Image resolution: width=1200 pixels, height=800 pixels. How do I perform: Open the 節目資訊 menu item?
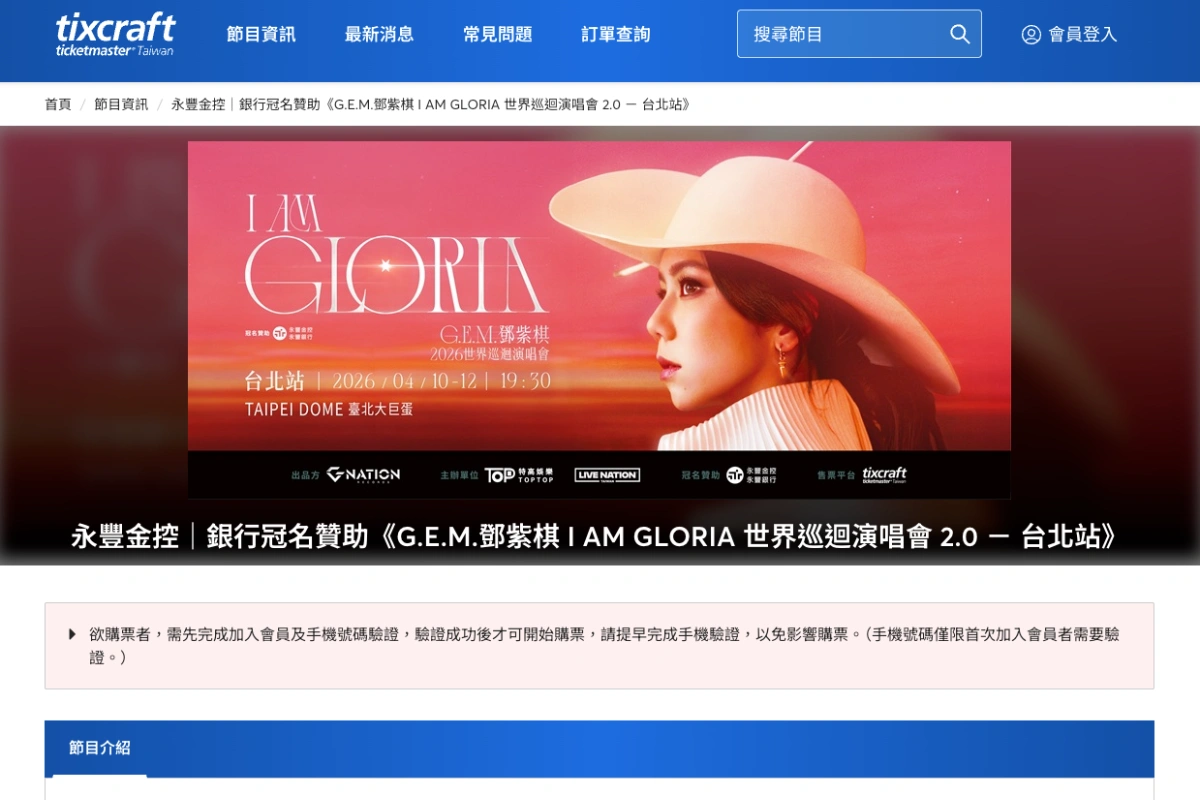tap(261, 34)
